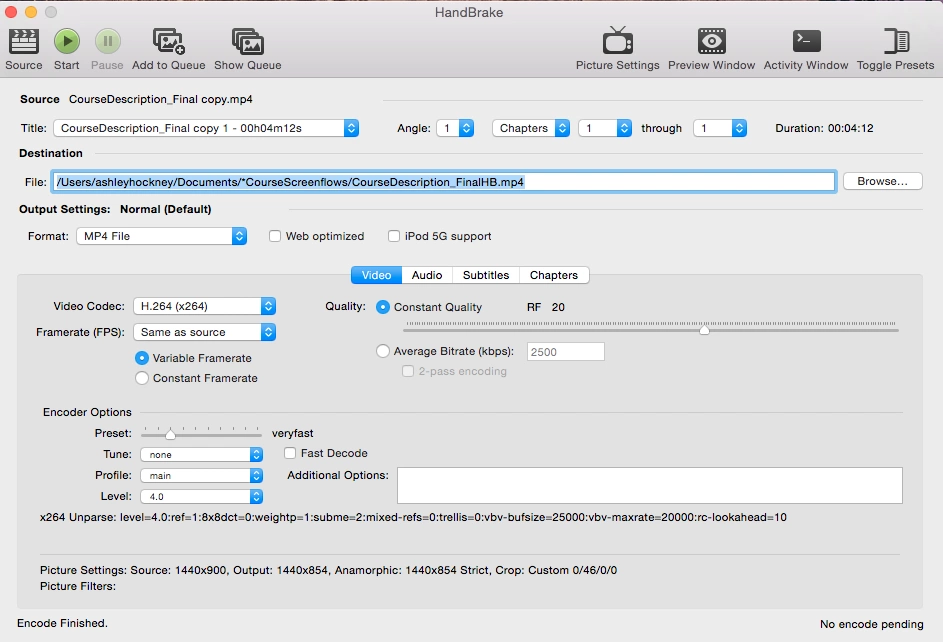Enable the Web optimized checkbox
The width and height of the screenshot is (943, 642).
275,236
